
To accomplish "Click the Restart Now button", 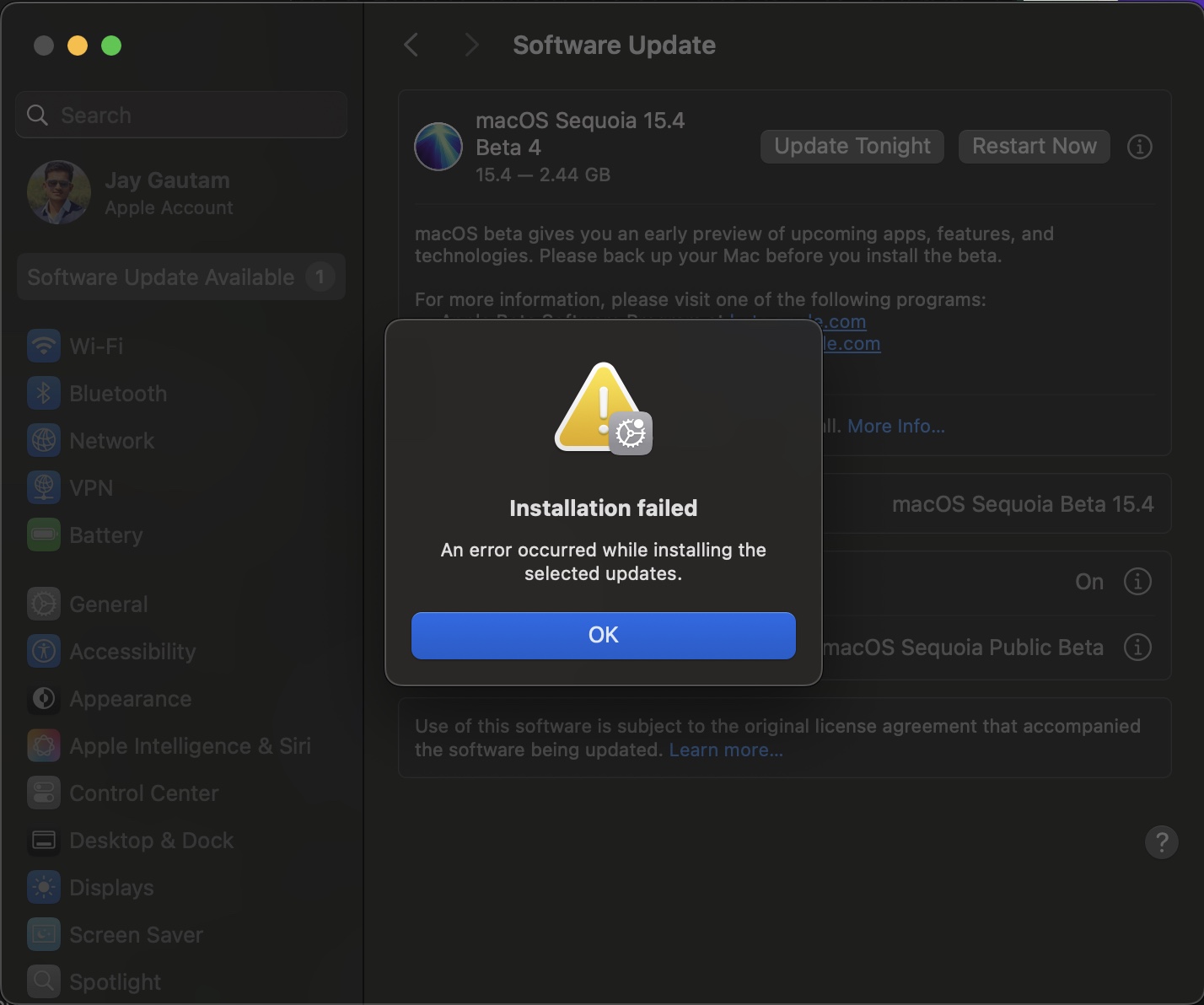I will 1034,146.
